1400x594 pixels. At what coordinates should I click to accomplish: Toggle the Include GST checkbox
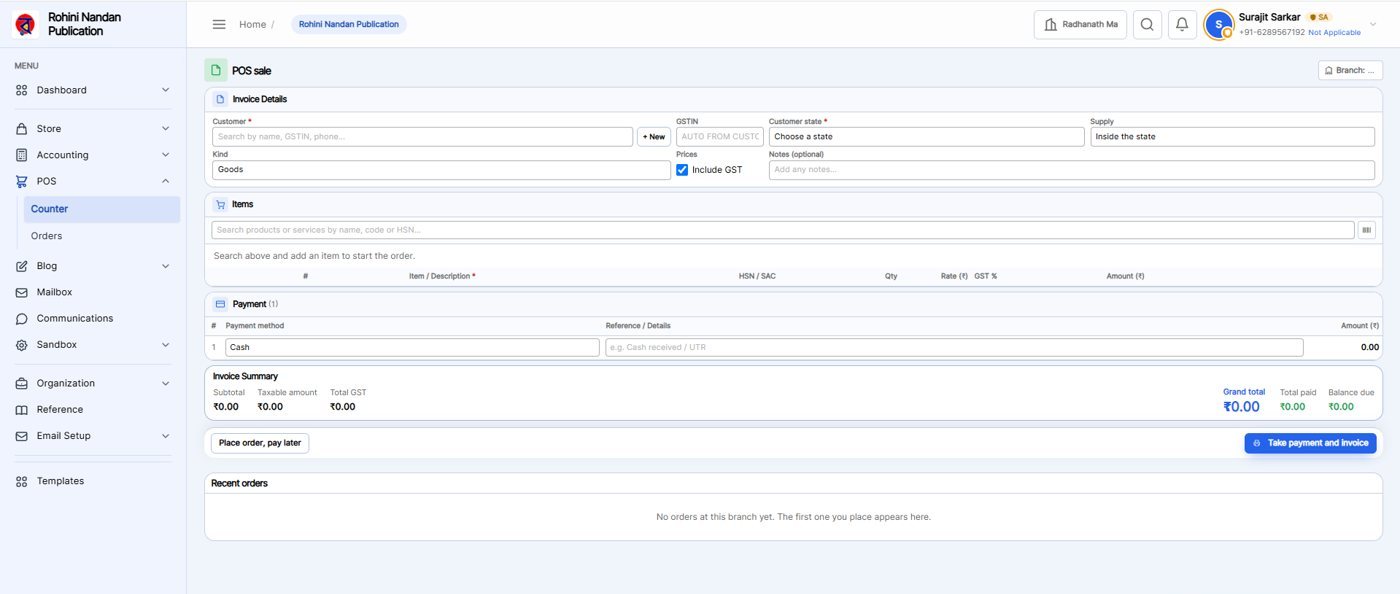click(682, 170)
